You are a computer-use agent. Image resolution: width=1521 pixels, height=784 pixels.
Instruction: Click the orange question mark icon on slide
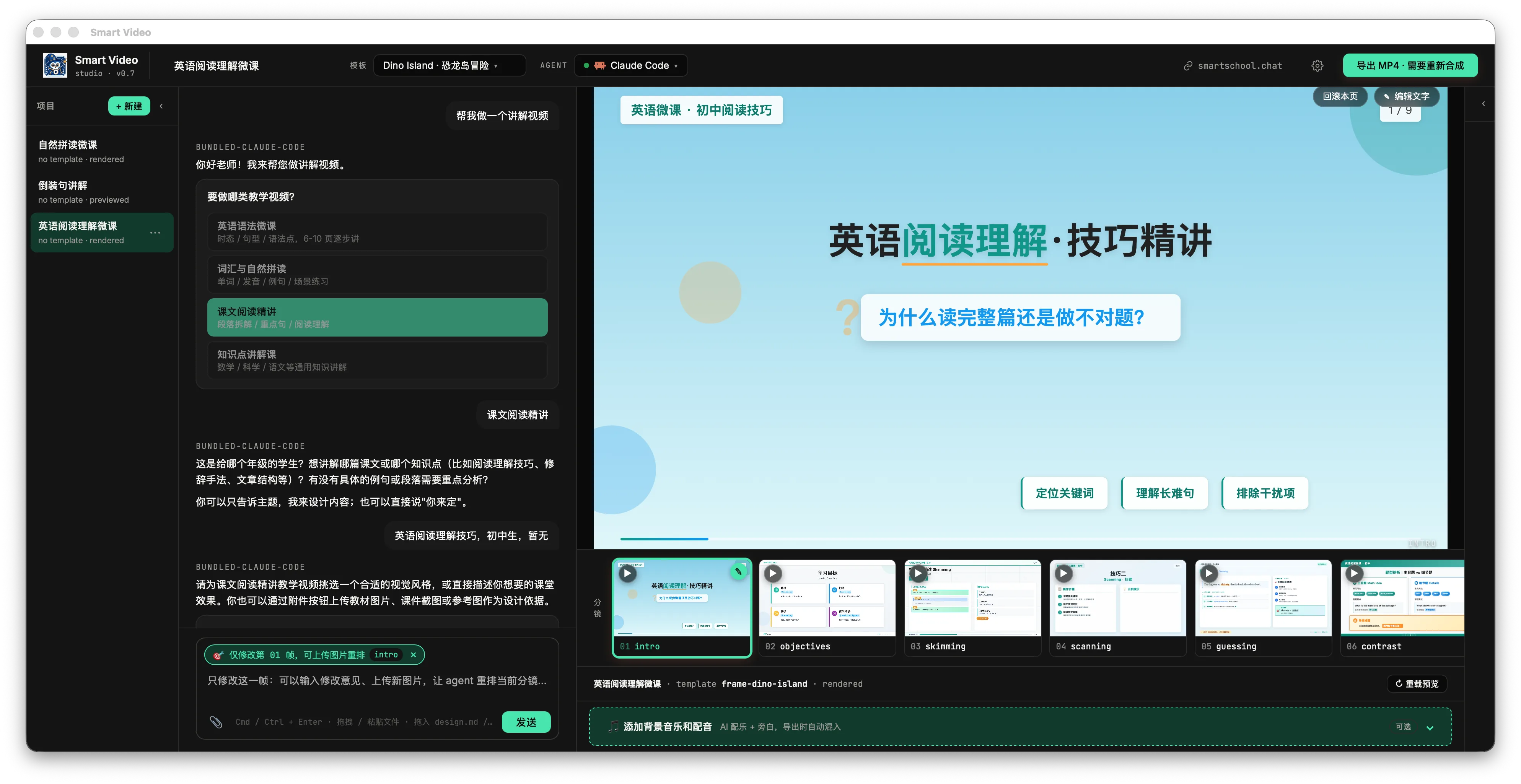[x=847, y=317]
